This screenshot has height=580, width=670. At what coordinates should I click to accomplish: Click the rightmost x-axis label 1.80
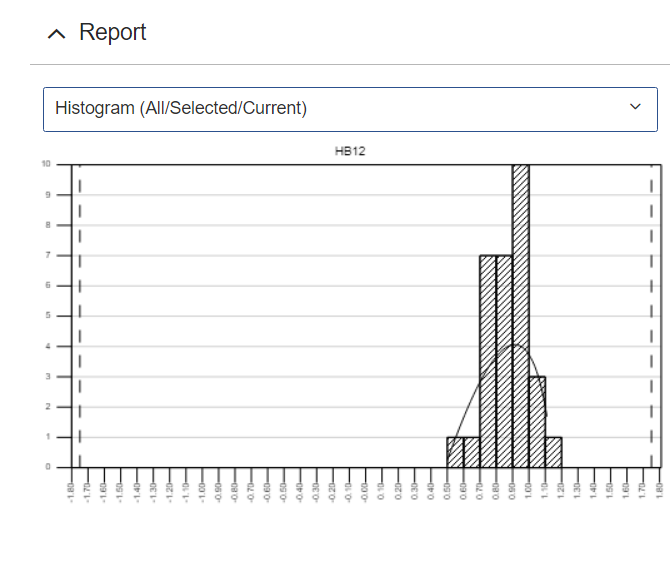coord(659,490)
